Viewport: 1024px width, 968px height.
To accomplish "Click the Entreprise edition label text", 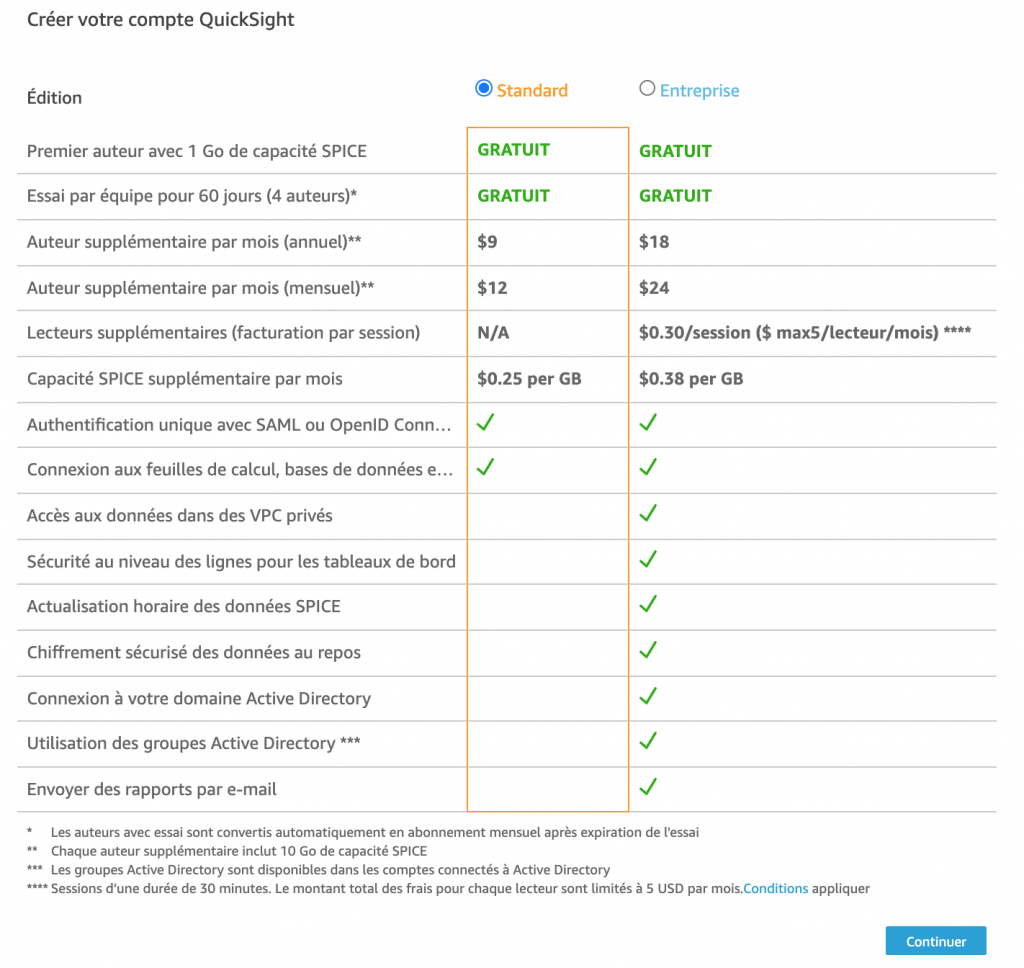I will (699, 91).
